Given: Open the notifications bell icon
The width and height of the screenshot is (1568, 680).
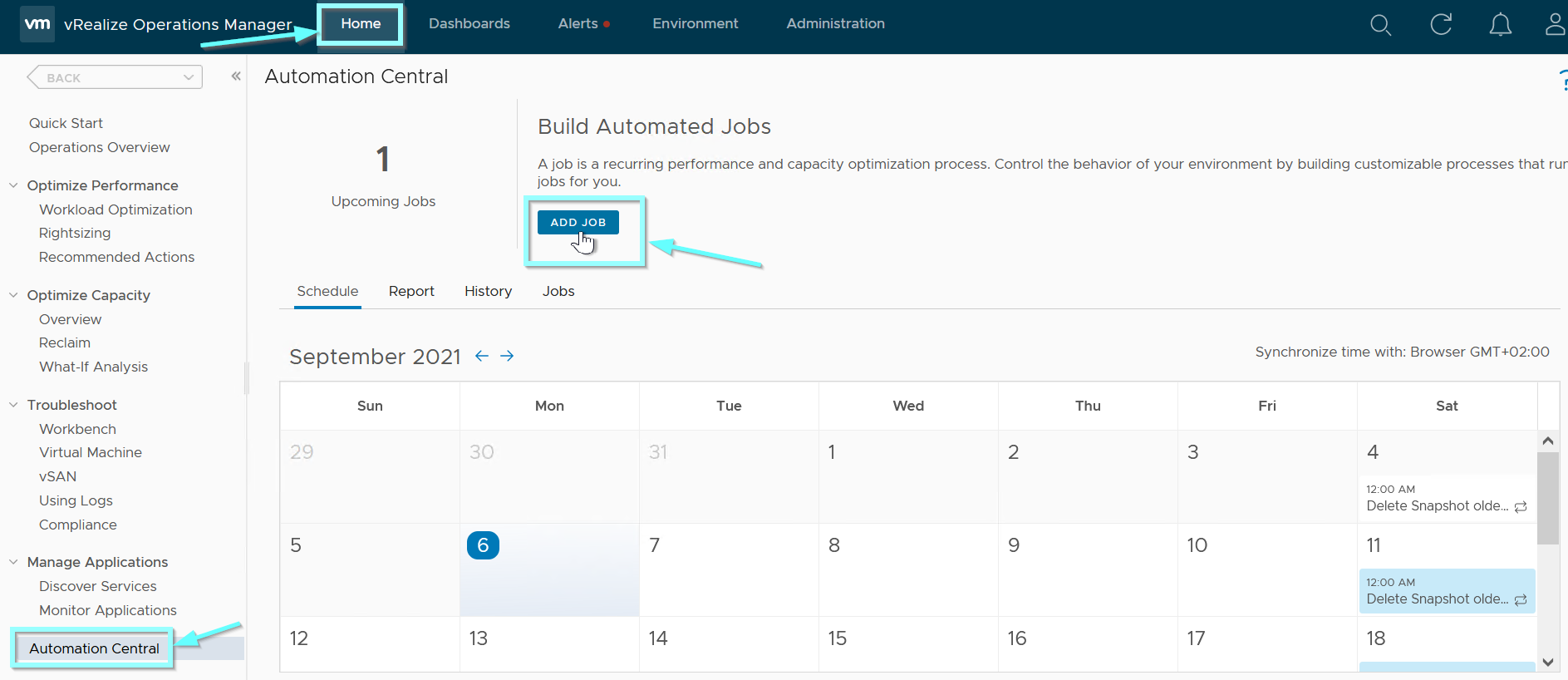Looking at the screenshot, I should [x=1500, y=25].
